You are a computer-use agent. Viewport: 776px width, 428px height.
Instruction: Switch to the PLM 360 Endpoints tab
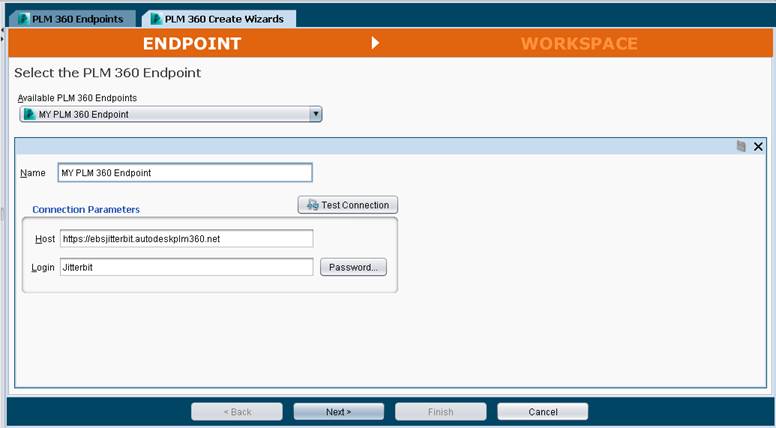[x=72, y=19]
